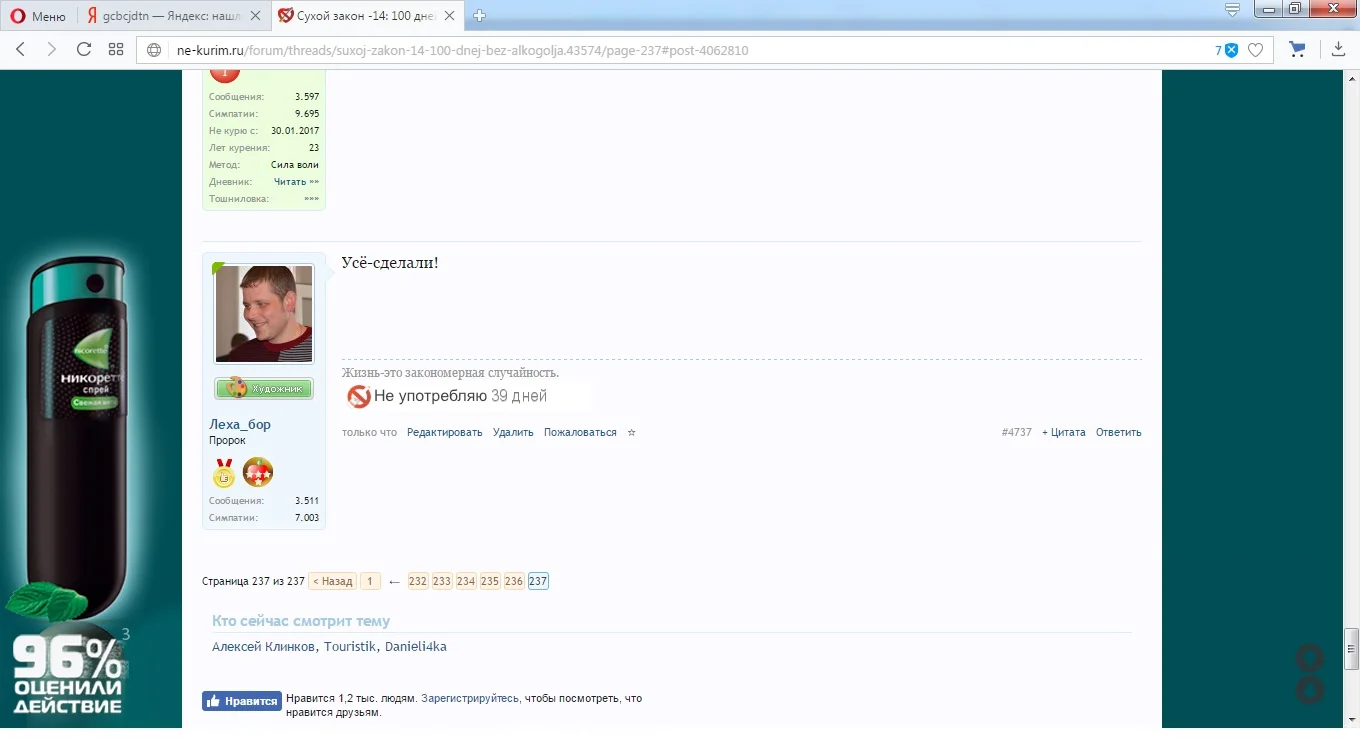Viewport: 1360px width, 748px height.
Task: Go to thread page 232
Action: point(417,580)
